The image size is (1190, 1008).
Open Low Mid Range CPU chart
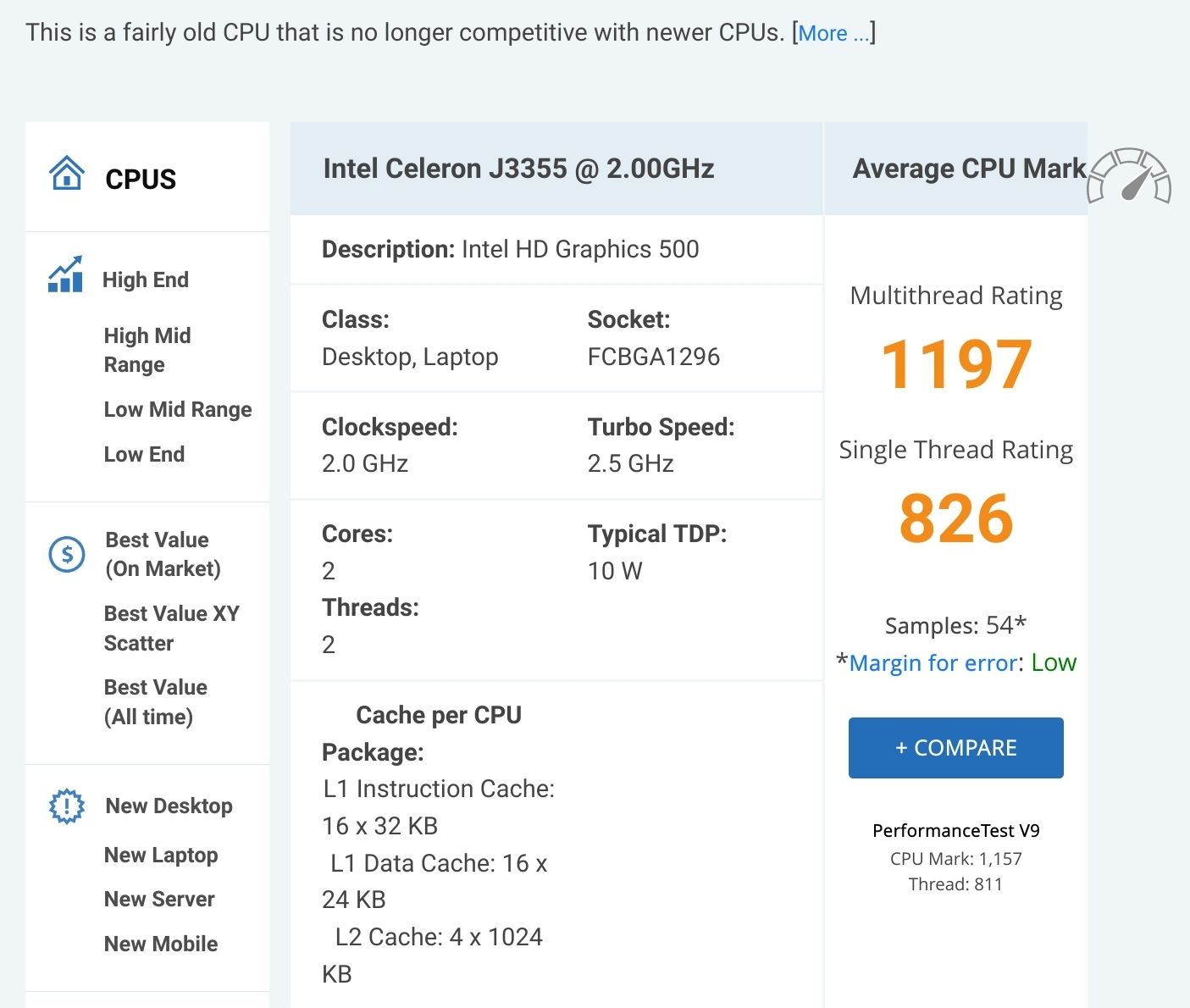click(178, 409)
